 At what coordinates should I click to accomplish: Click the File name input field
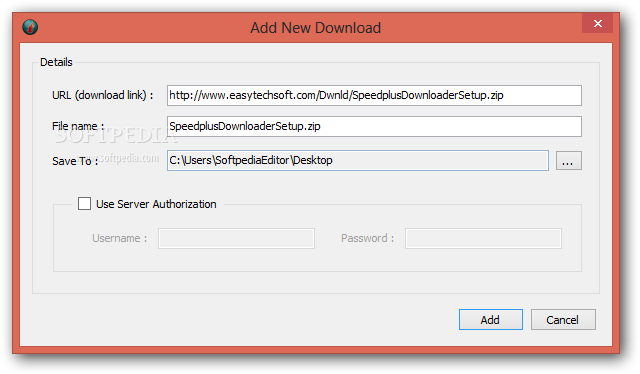coord(374,126)
